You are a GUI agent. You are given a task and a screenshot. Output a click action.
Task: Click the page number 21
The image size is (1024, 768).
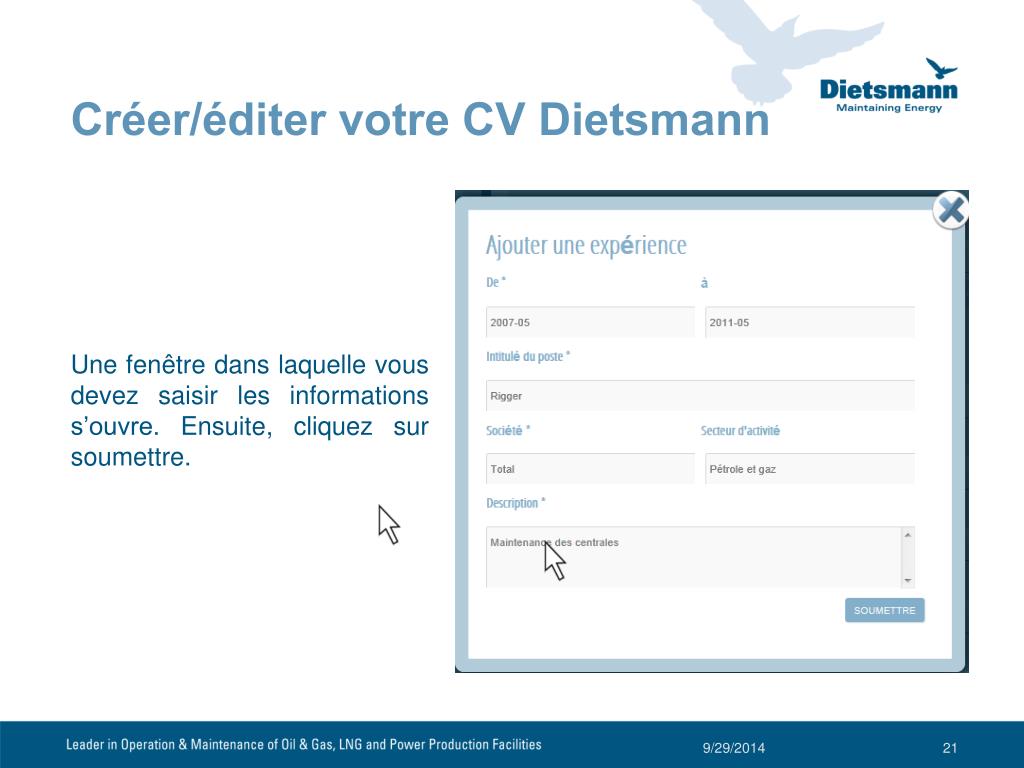(950, 748)
